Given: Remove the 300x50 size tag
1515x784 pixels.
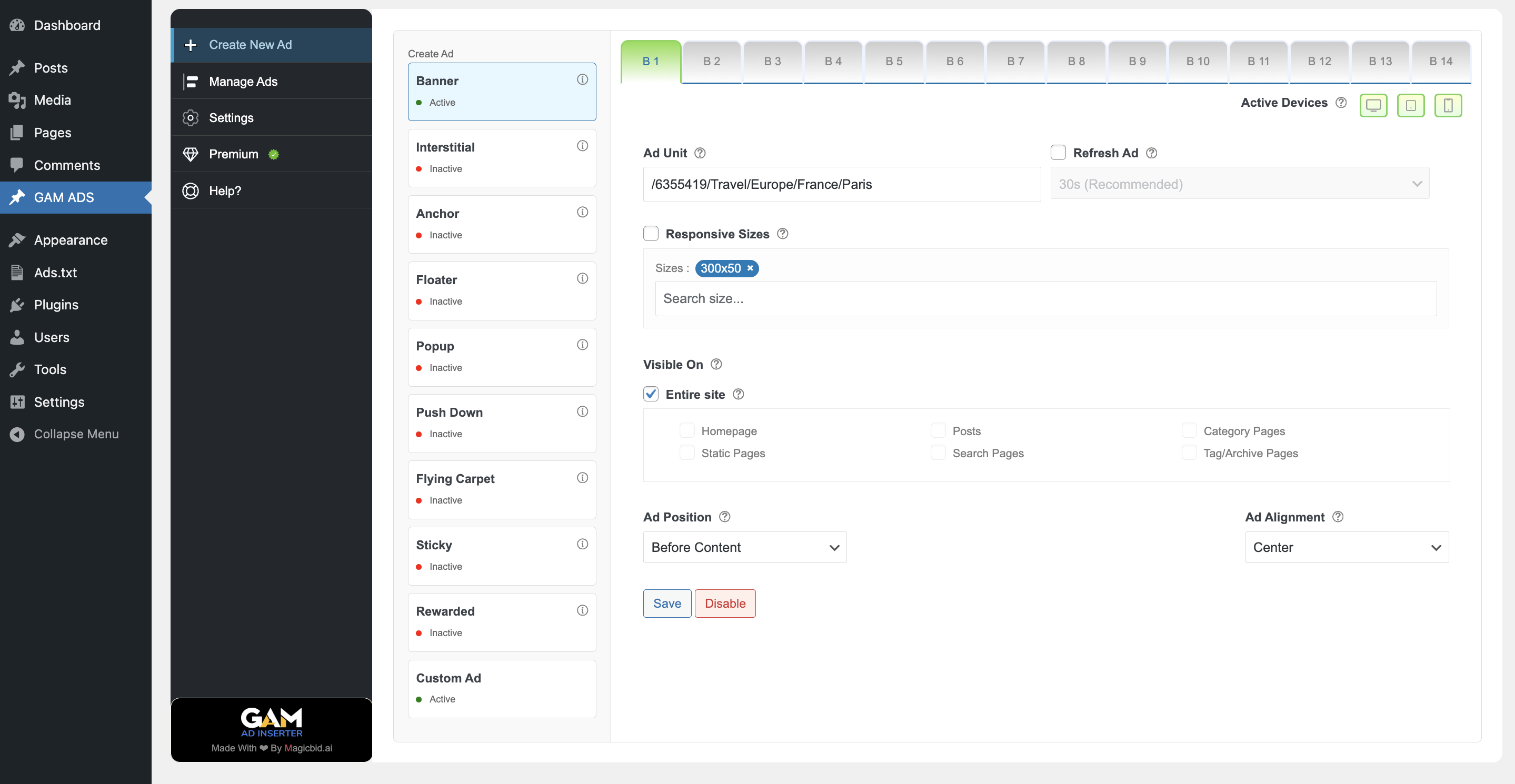Looking at the screenshot, I should [x=750, y=268].
